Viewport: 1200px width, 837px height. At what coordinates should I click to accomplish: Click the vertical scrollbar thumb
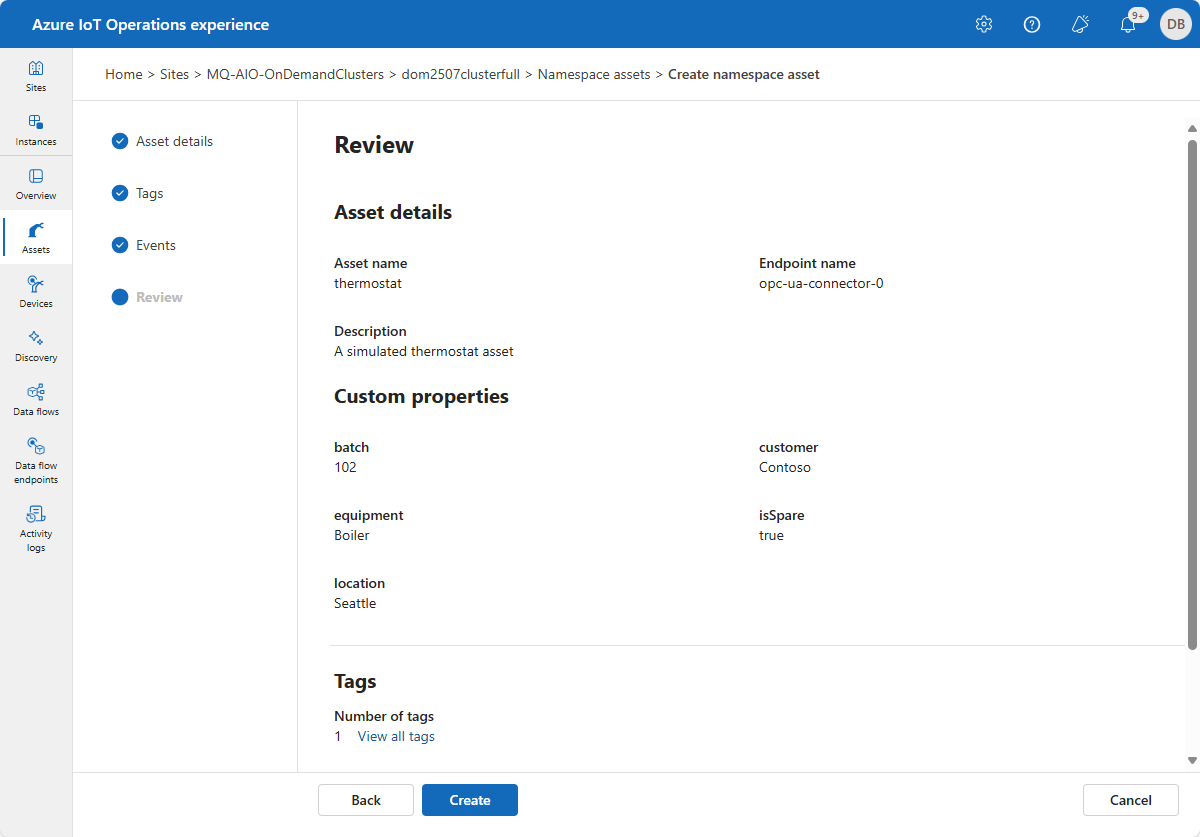pos(1191,395)
